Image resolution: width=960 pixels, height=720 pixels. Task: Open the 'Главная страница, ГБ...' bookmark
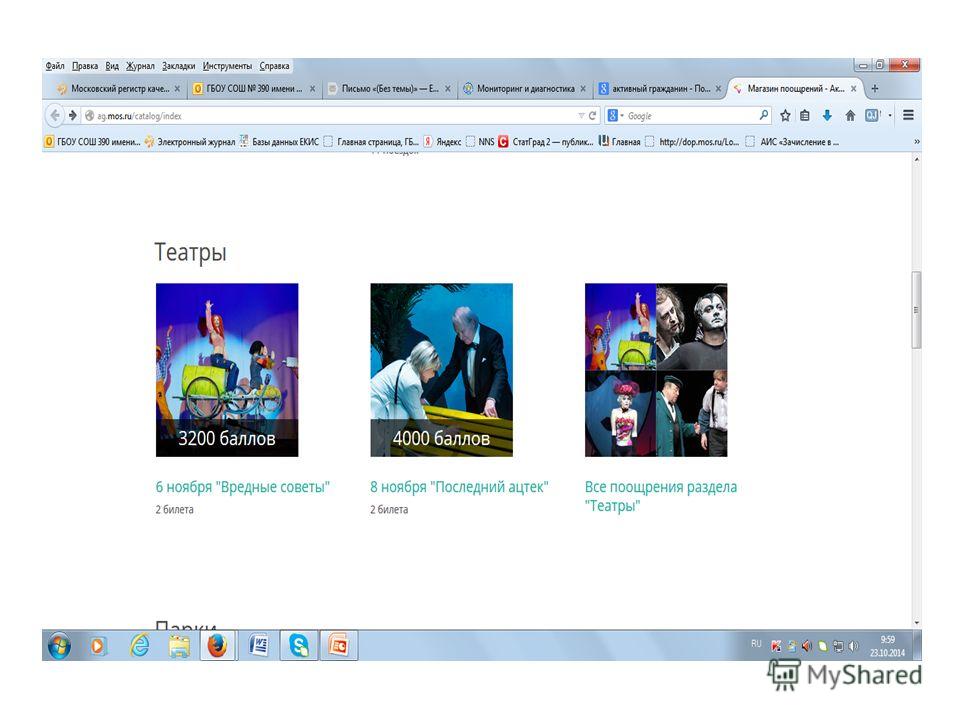(x=371, y=141)
